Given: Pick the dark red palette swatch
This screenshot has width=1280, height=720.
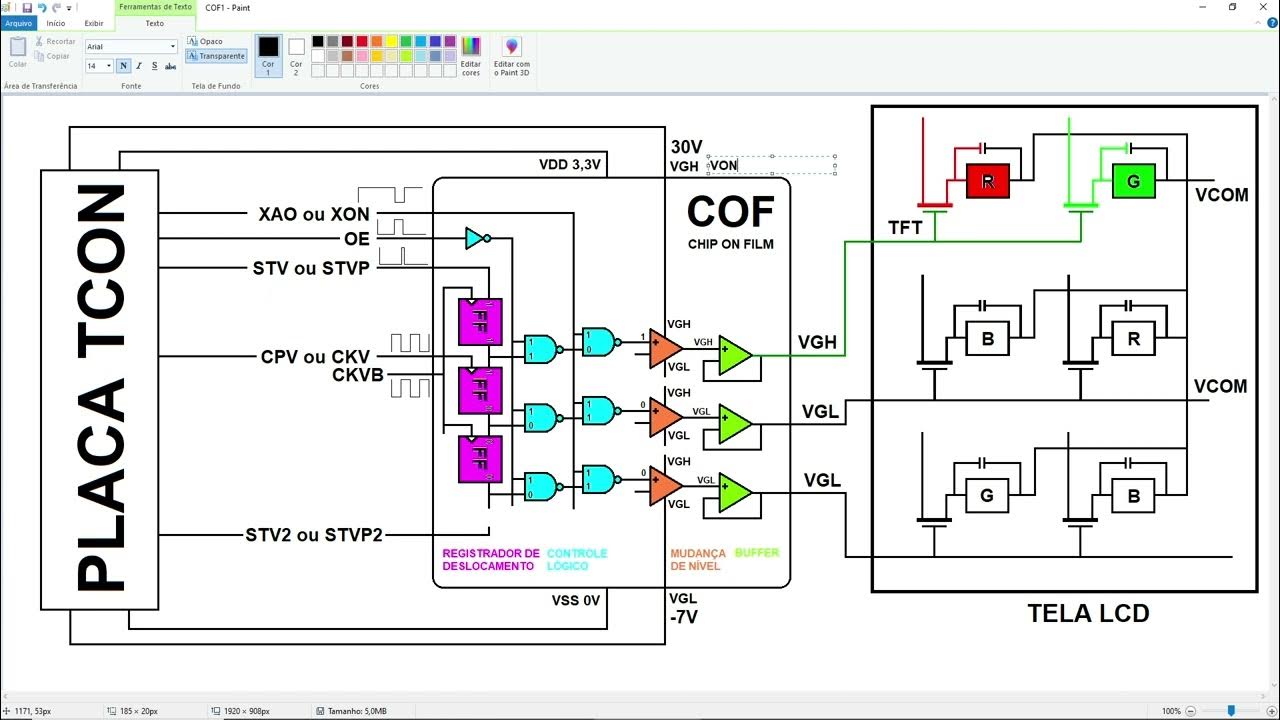Looking at the screenshot, I should [347, 42].
